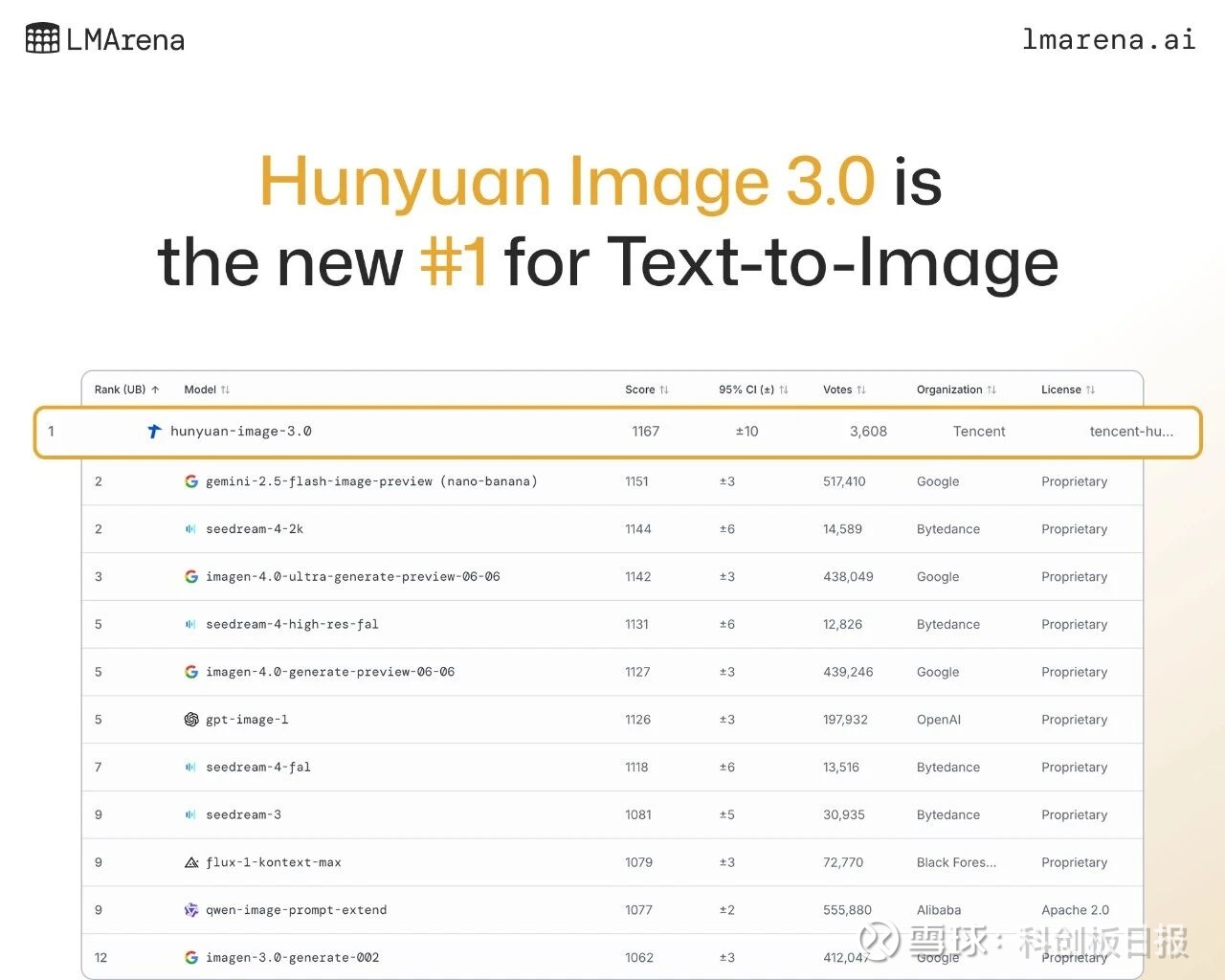Select the score value 1126
Screen dimensions: 1225x980
pyautogui.click(x=637, y=720)
